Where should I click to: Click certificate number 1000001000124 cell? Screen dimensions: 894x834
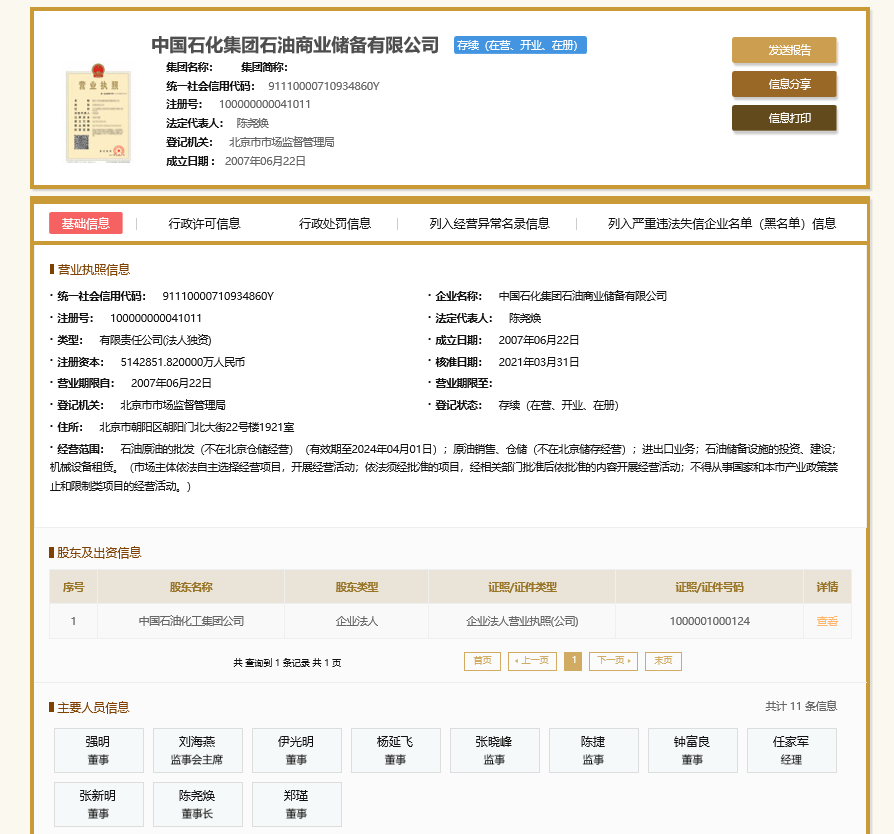tap(709, 621)
